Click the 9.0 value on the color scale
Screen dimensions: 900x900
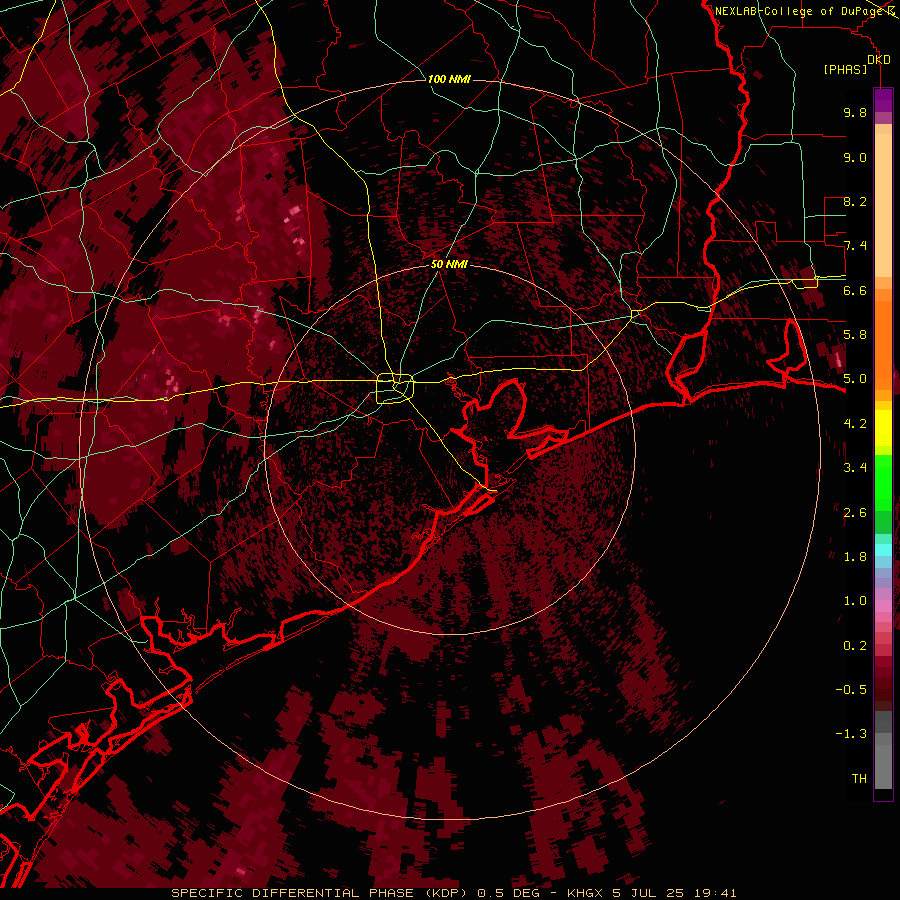click(855, 157)
